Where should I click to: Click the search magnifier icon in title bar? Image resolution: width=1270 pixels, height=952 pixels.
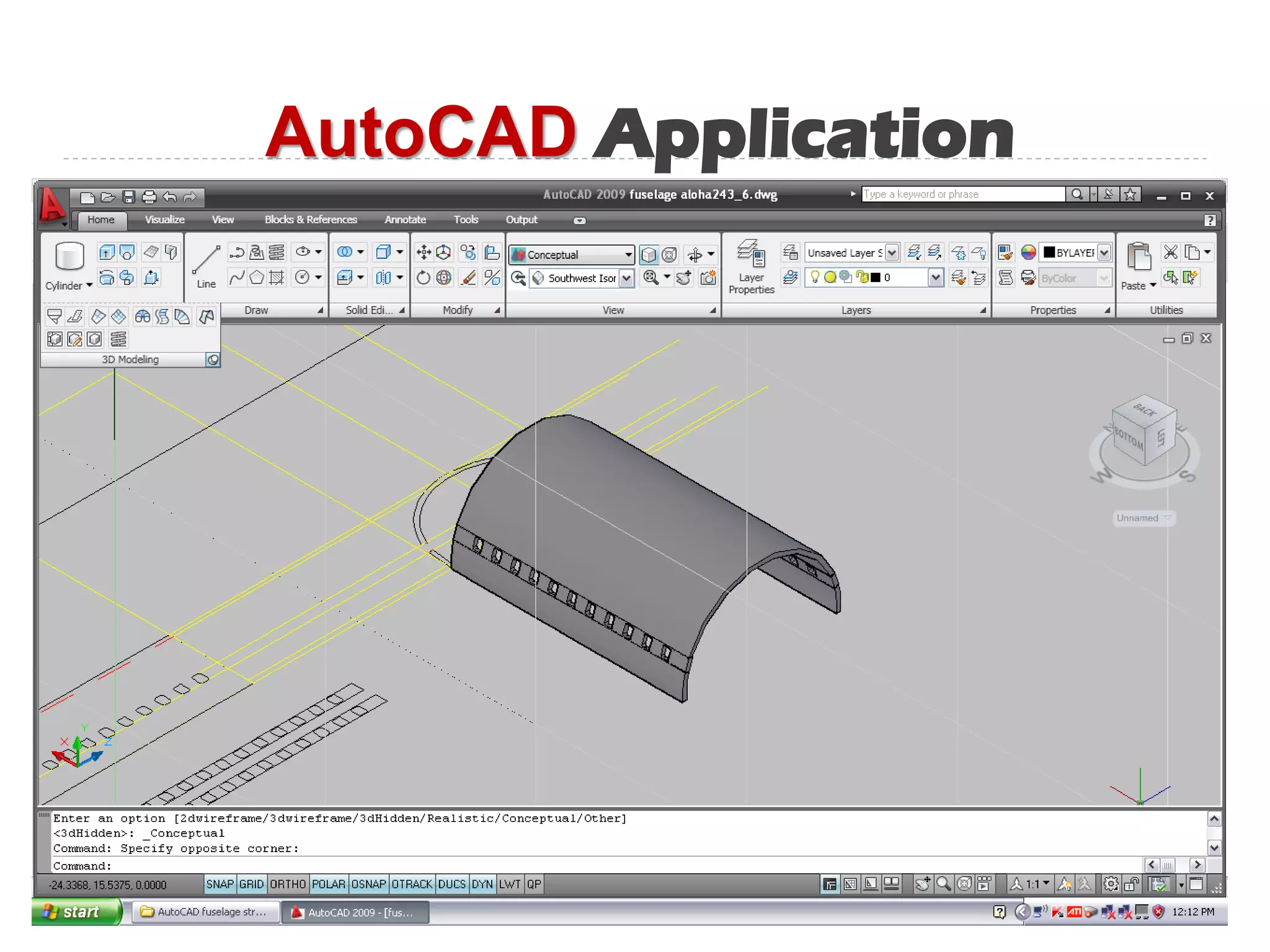point(1077,194)
